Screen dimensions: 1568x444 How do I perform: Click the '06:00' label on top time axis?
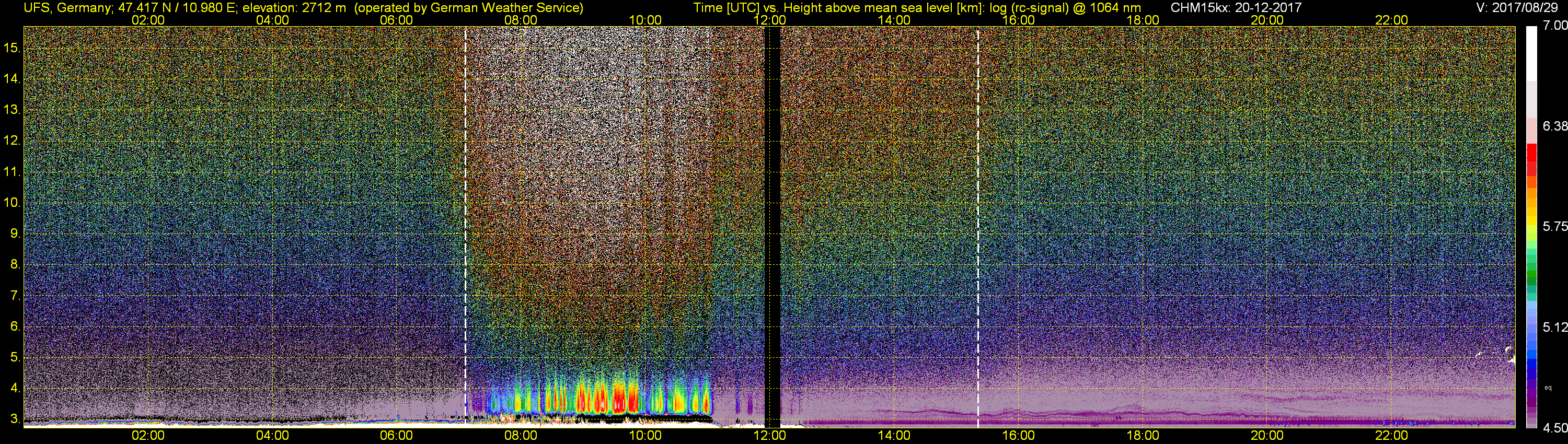[396, 20]
